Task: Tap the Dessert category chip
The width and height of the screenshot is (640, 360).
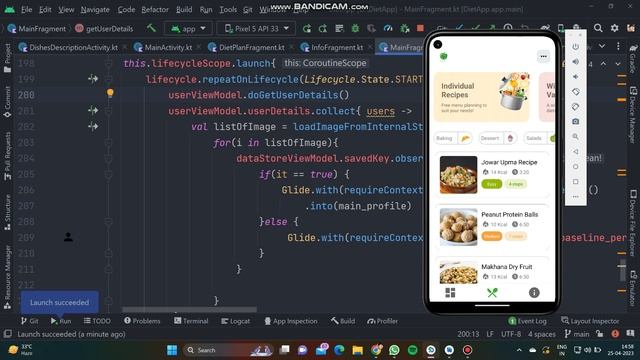Action: pyautogui.click(x=498, y=138)
